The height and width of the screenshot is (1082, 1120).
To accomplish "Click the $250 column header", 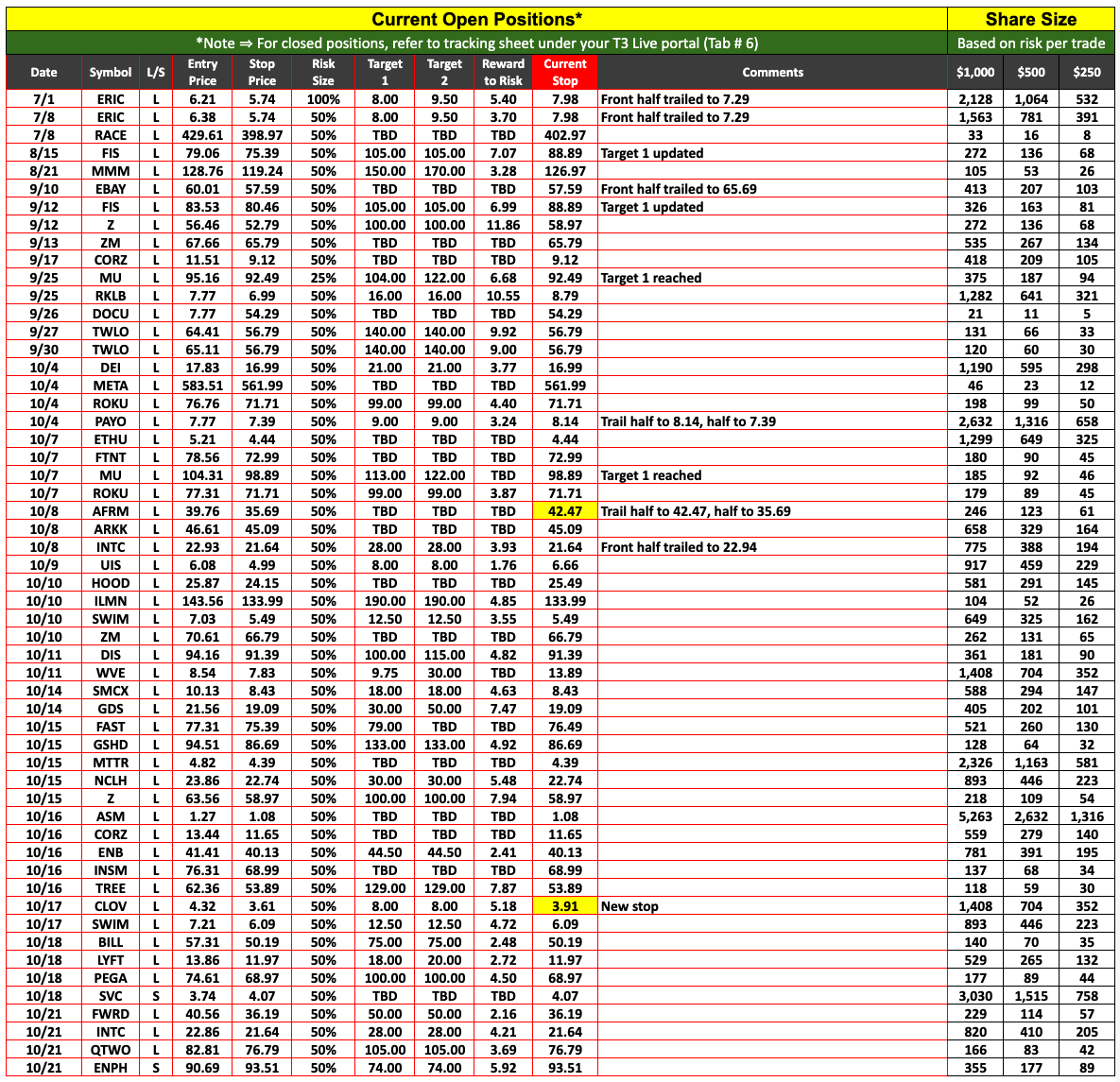I will 1086,72.
